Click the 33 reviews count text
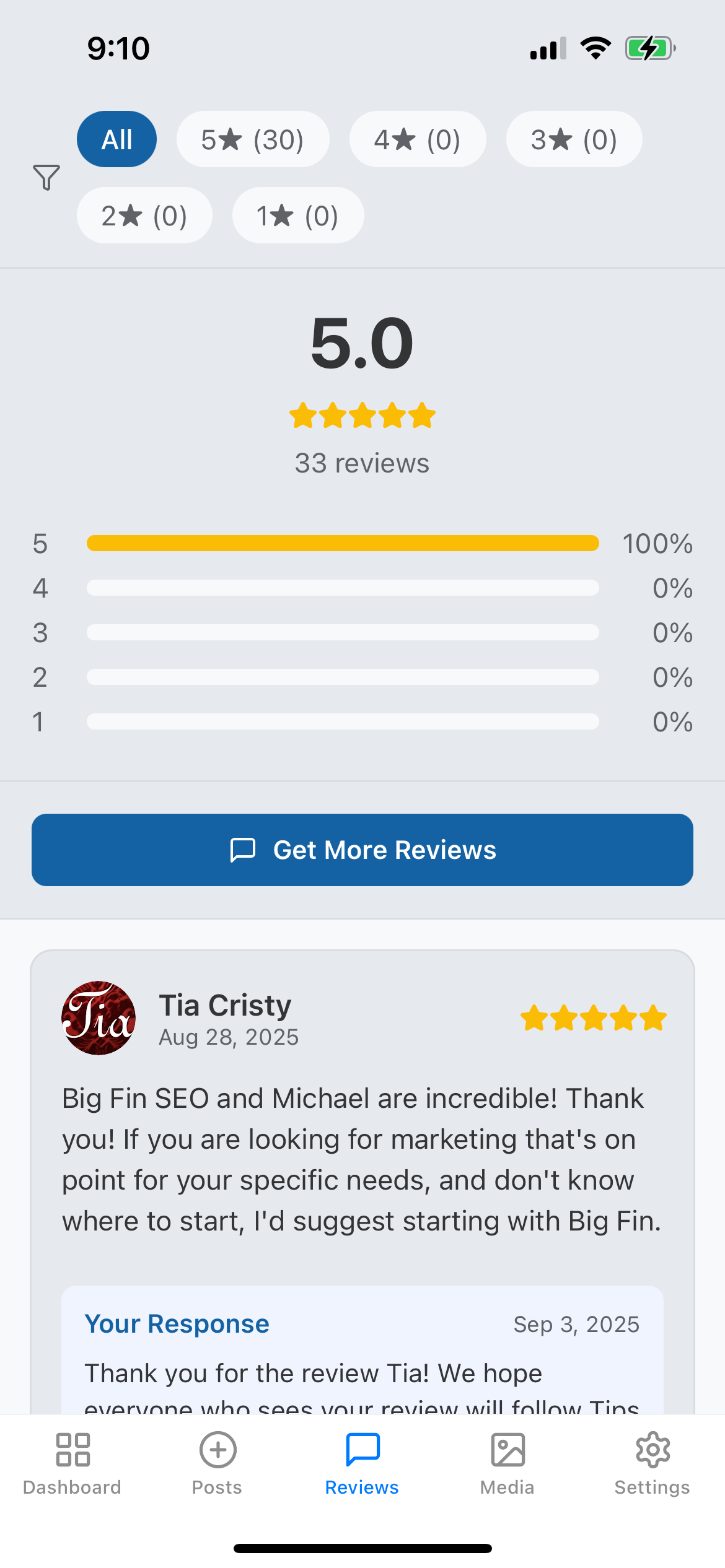This screenshot has width=725, height=1568. [x=362, y=463]
